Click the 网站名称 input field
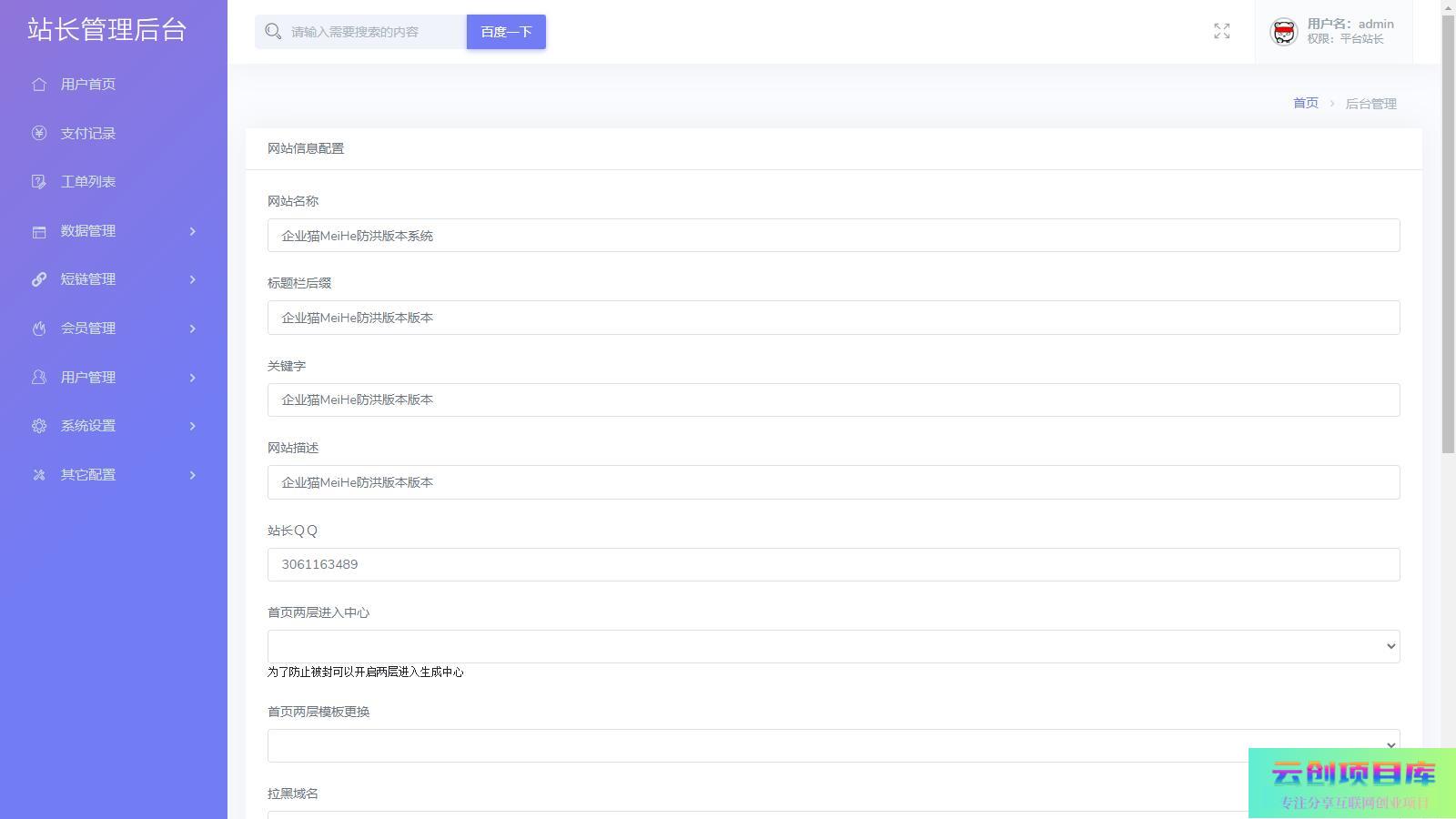The width and height of the screenshot is (1456, 819). coord(833,236)
